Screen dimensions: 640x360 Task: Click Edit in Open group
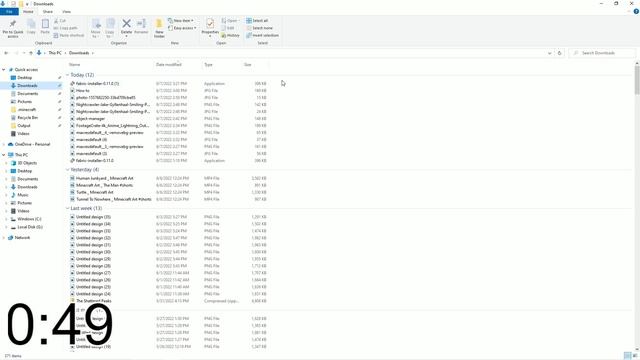(228, 28)
